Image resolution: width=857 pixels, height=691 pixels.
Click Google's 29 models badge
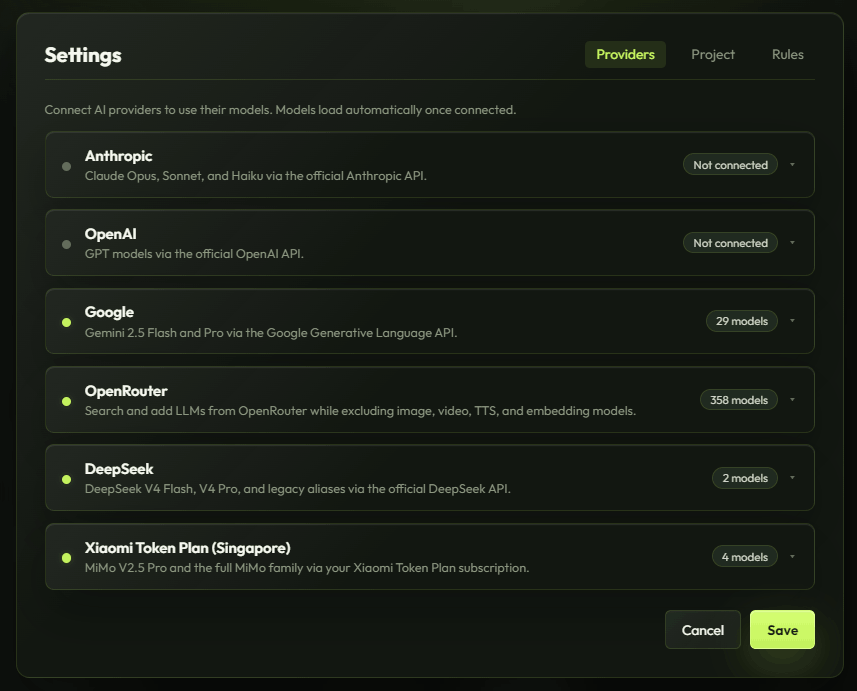click(x=742, y=321)
